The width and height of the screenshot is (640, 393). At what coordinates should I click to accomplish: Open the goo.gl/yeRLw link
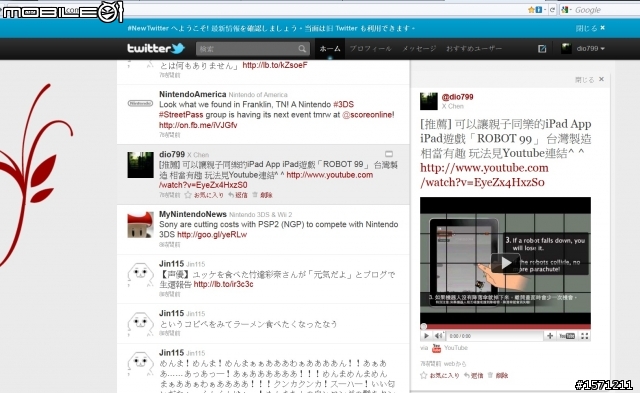[x=212, y=235]
